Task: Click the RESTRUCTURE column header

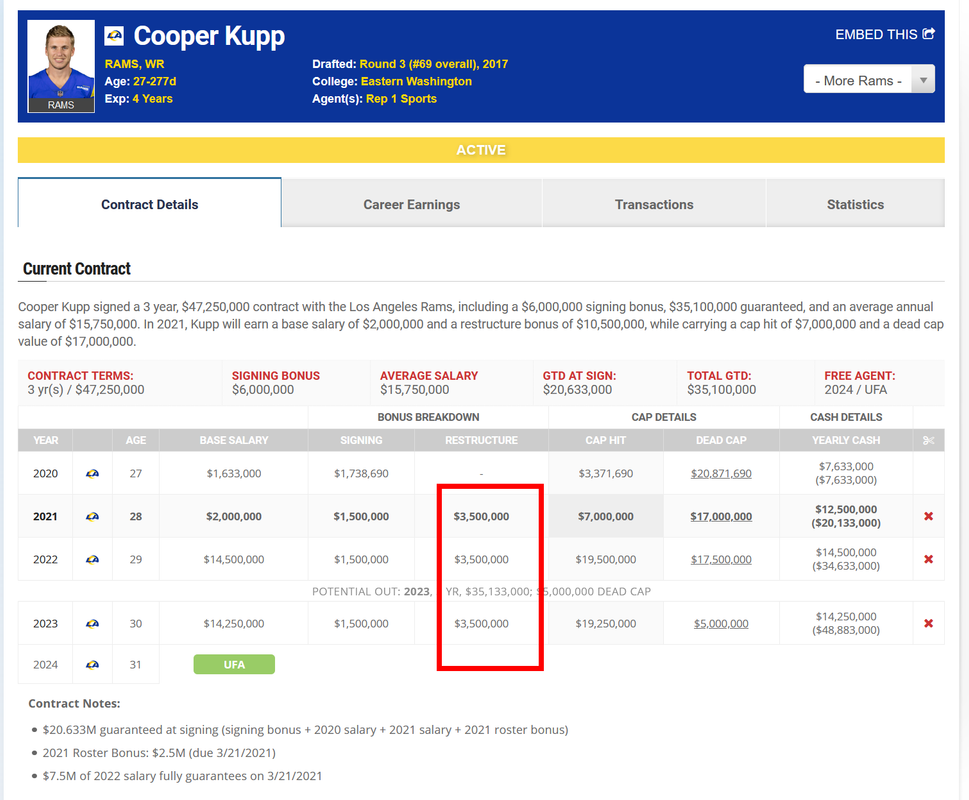Action: tap(481, 440)
